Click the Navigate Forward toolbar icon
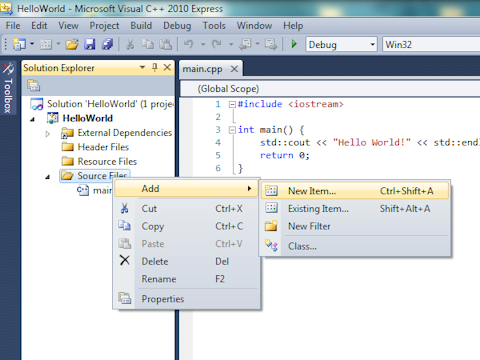The height and width of the screenshot is (360, 480). (271, 44)
